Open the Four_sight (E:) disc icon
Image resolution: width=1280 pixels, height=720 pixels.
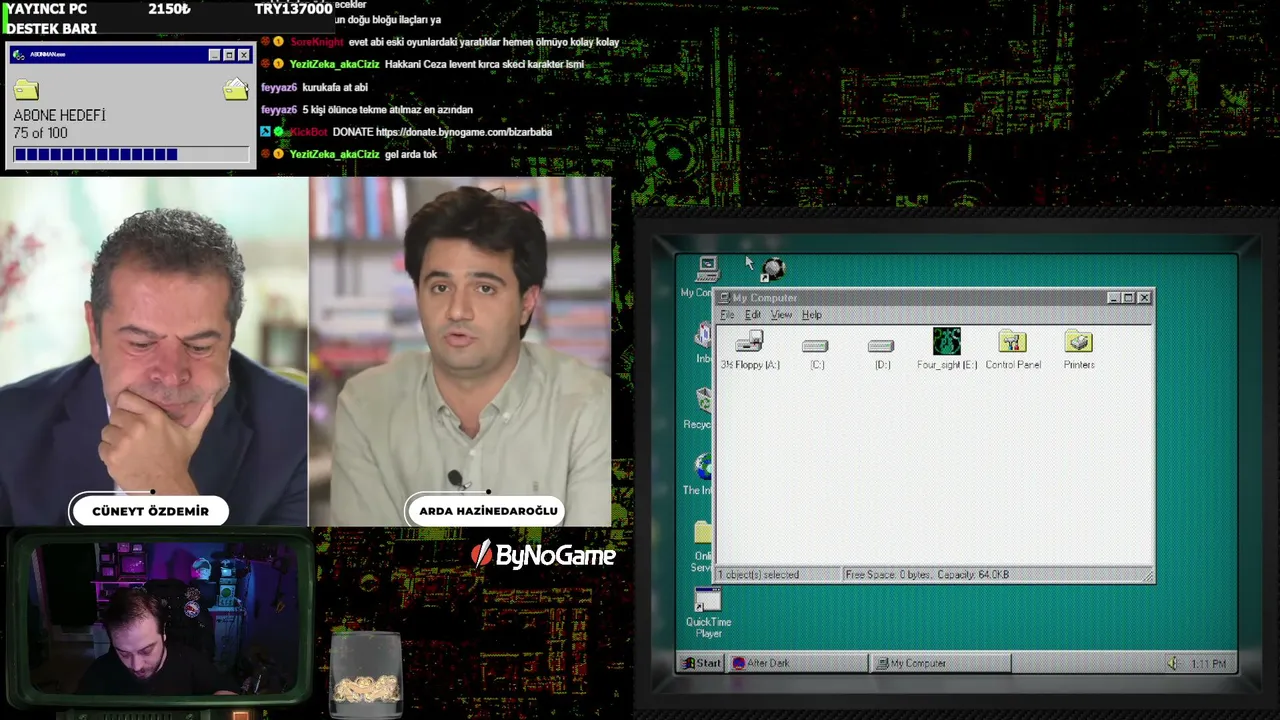coord(946,342)
